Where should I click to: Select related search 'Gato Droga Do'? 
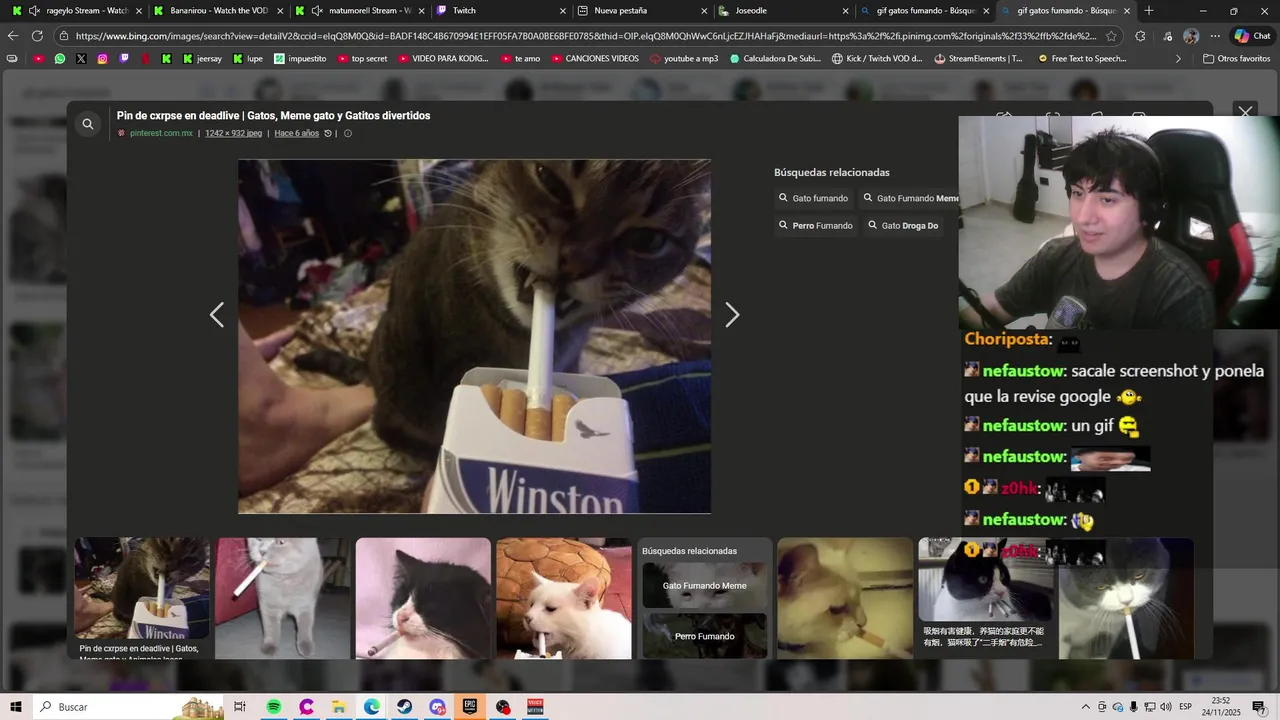click(x=902, y=226)
